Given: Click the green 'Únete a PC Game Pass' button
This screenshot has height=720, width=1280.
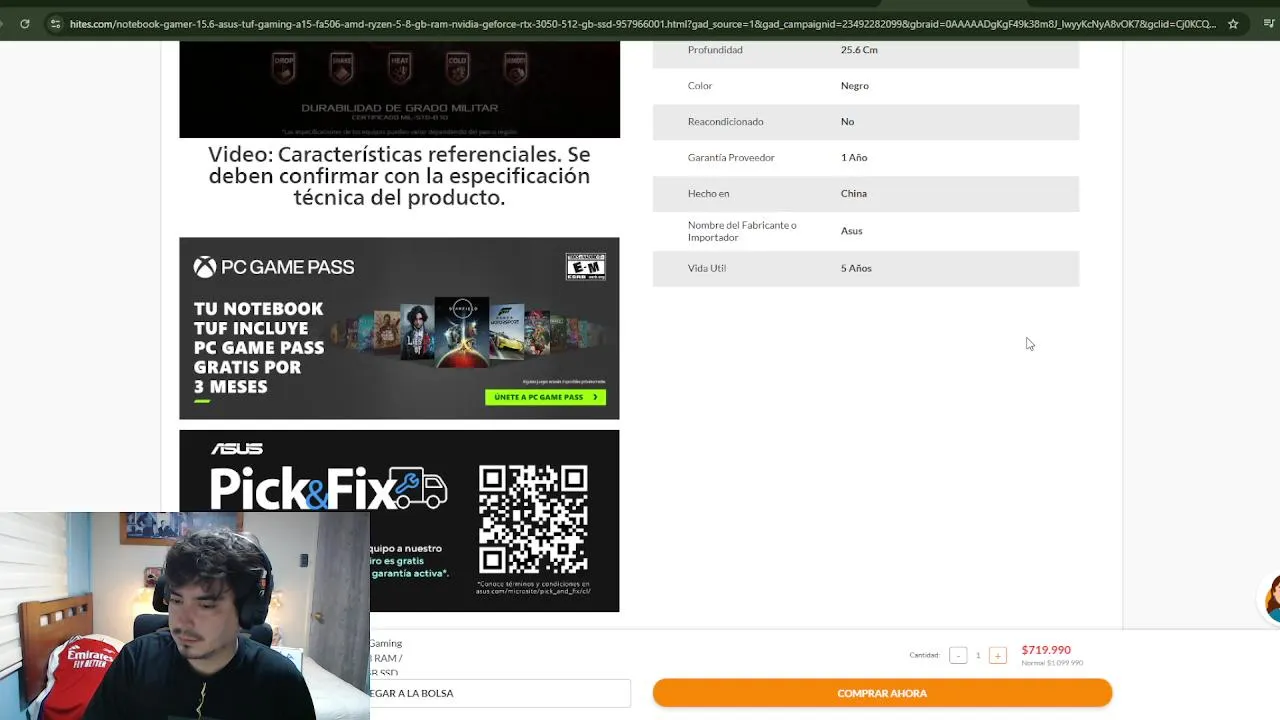Looking at the screenshot, I should coord(545,397).
